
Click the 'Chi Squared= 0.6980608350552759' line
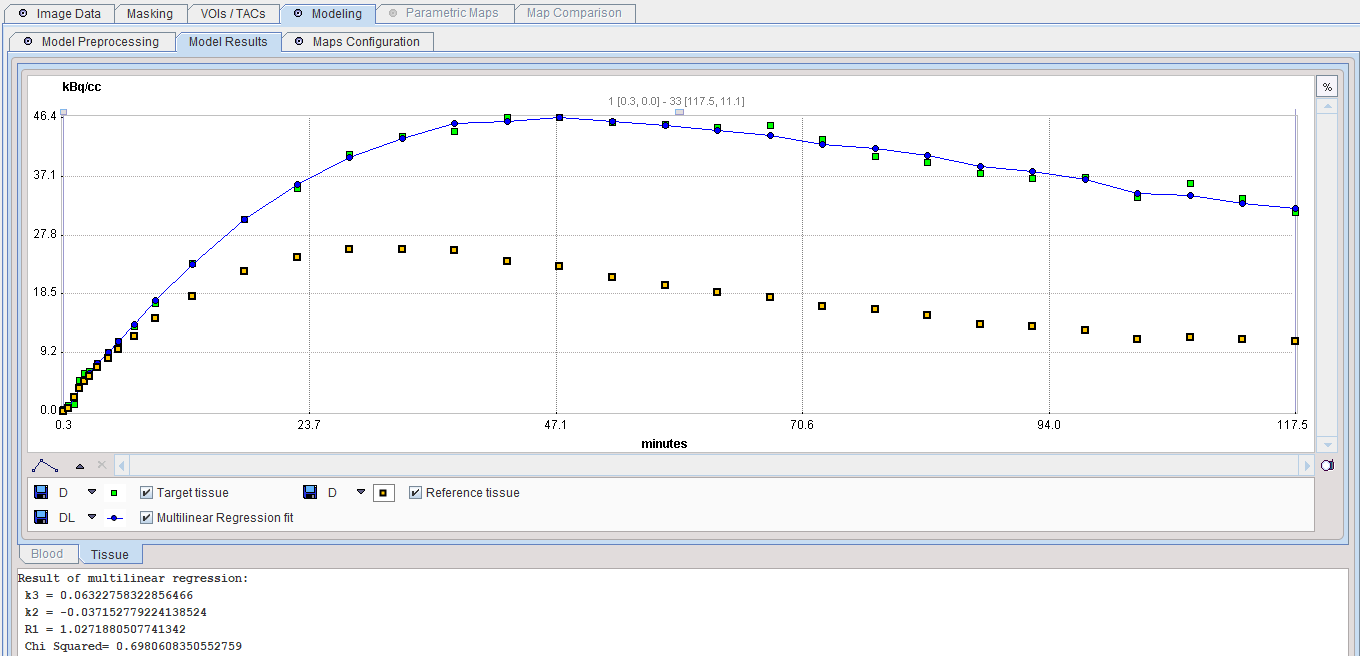tap(133, 646)
